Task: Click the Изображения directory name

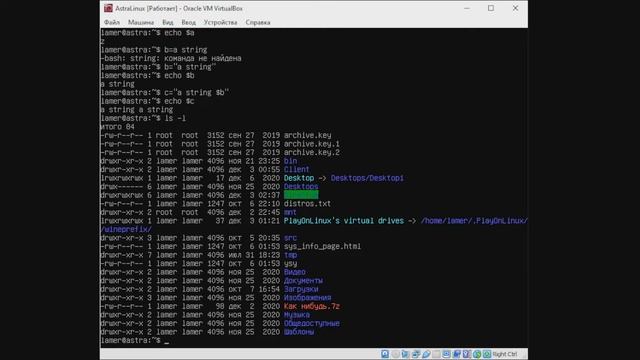Action: 307,298
